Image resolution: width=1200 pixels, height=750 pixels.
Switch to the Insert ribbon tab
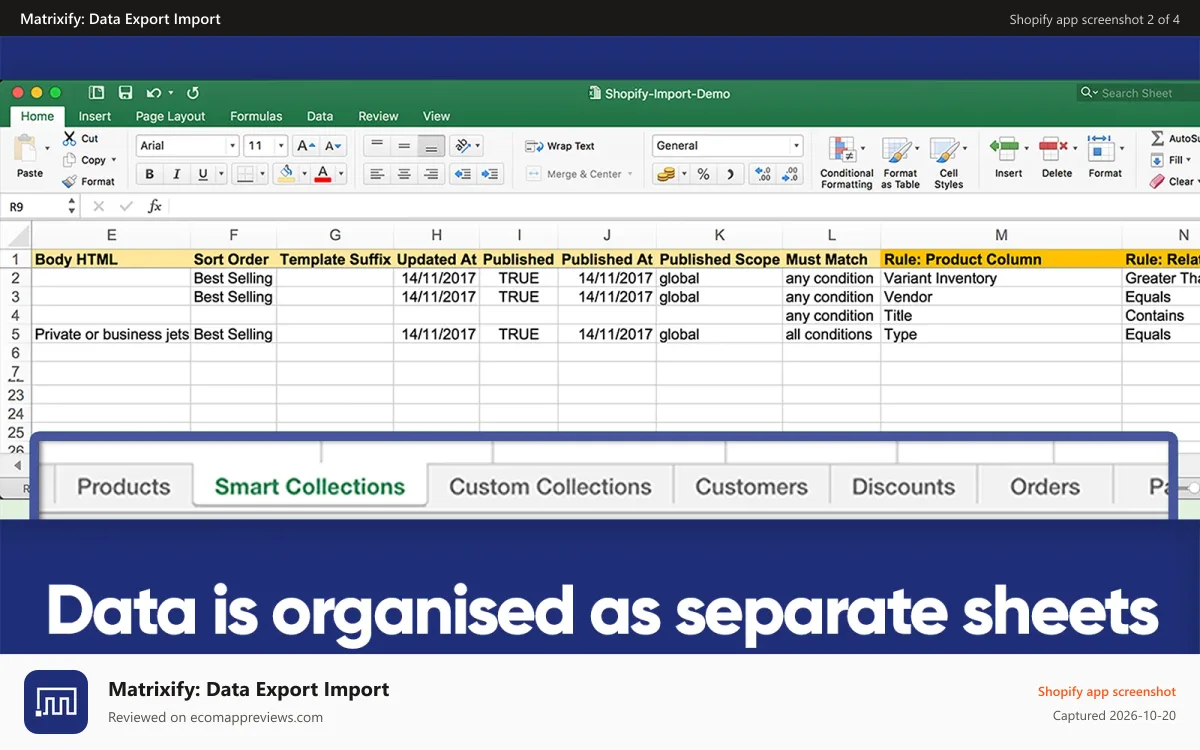[95, 117]
